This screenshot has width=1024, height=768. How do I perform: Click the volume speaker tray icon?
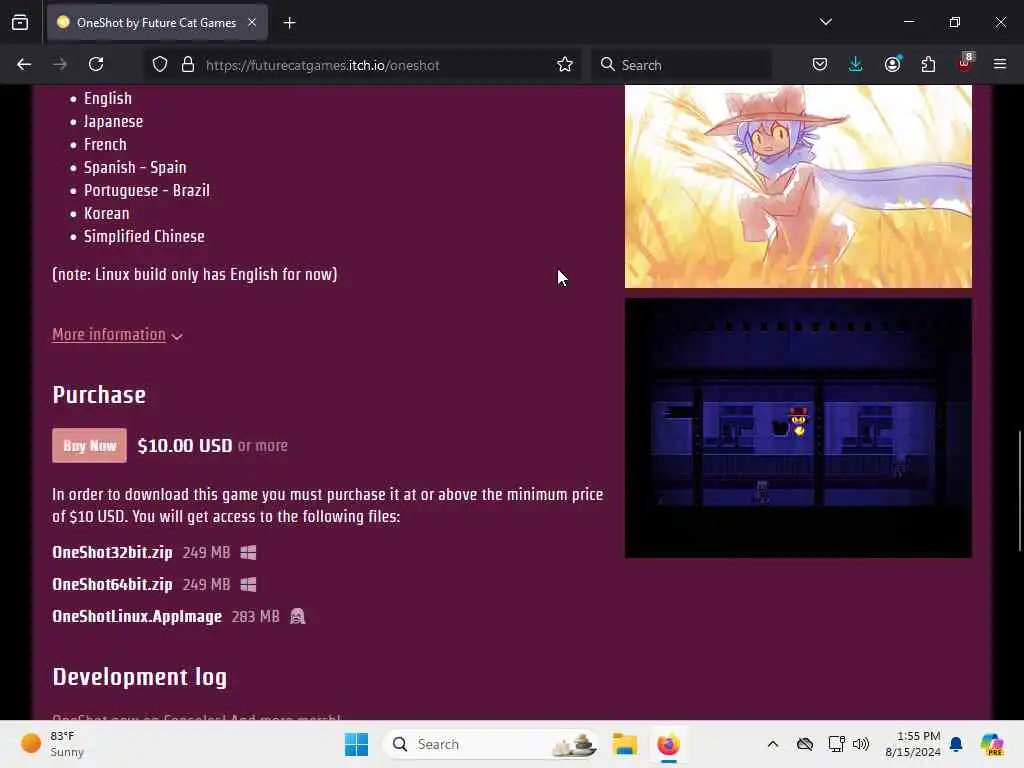[861, 744]
